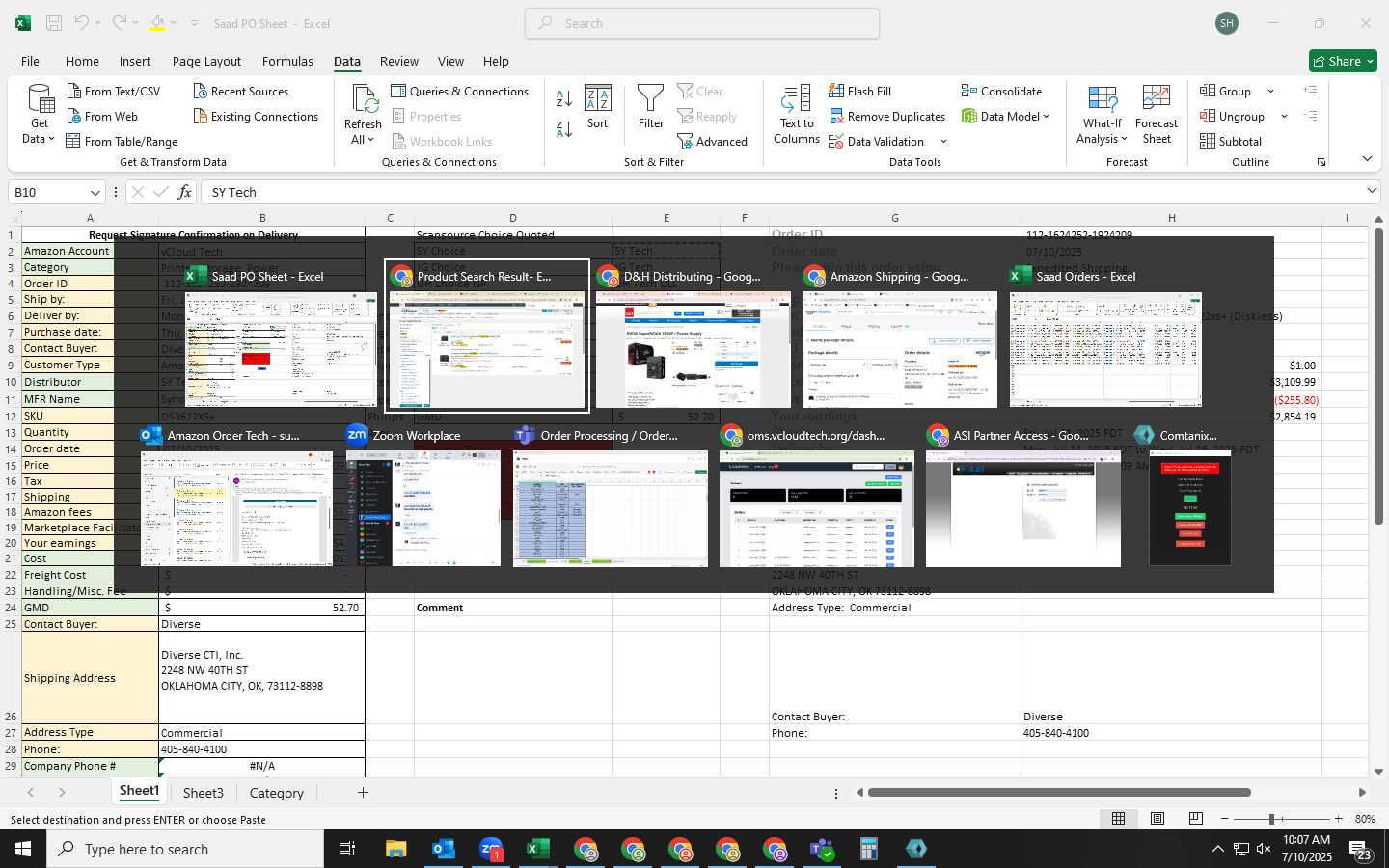The height and width of the screenshot is (868, 1389).
Task: Select Zoom Workplace window thumbnail
Action: click(422, 496)
